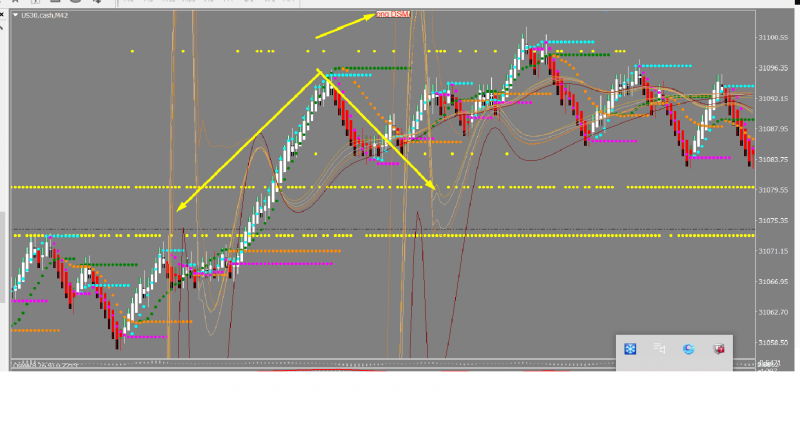The height and width of the screenshot is (432, 800).
Task: Click the 31079.55 price label
Action: pos(773,190)
